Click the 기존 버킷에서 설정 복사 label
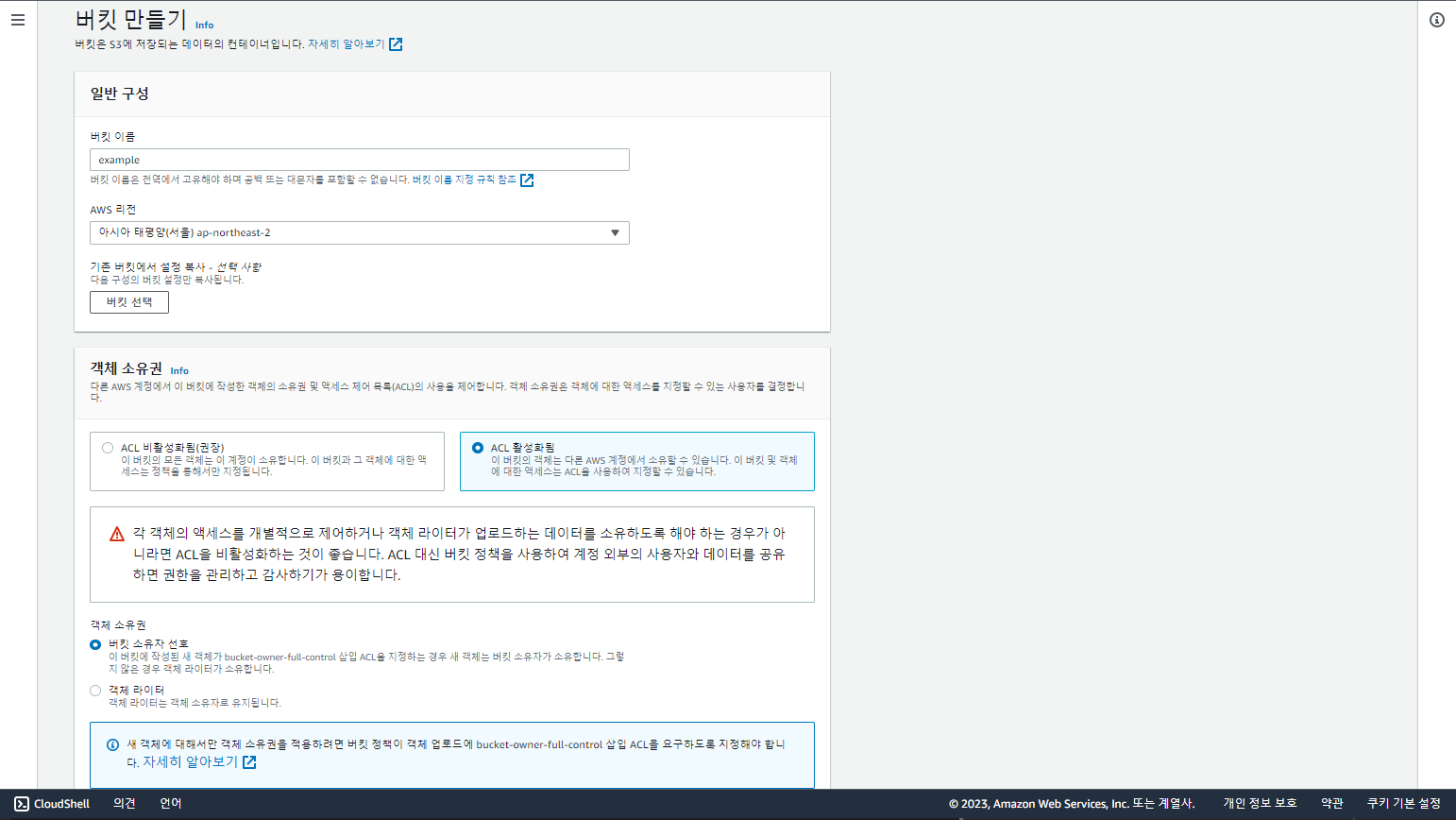The height and width of the screenshot is (820, 1456). click(176, 267)
